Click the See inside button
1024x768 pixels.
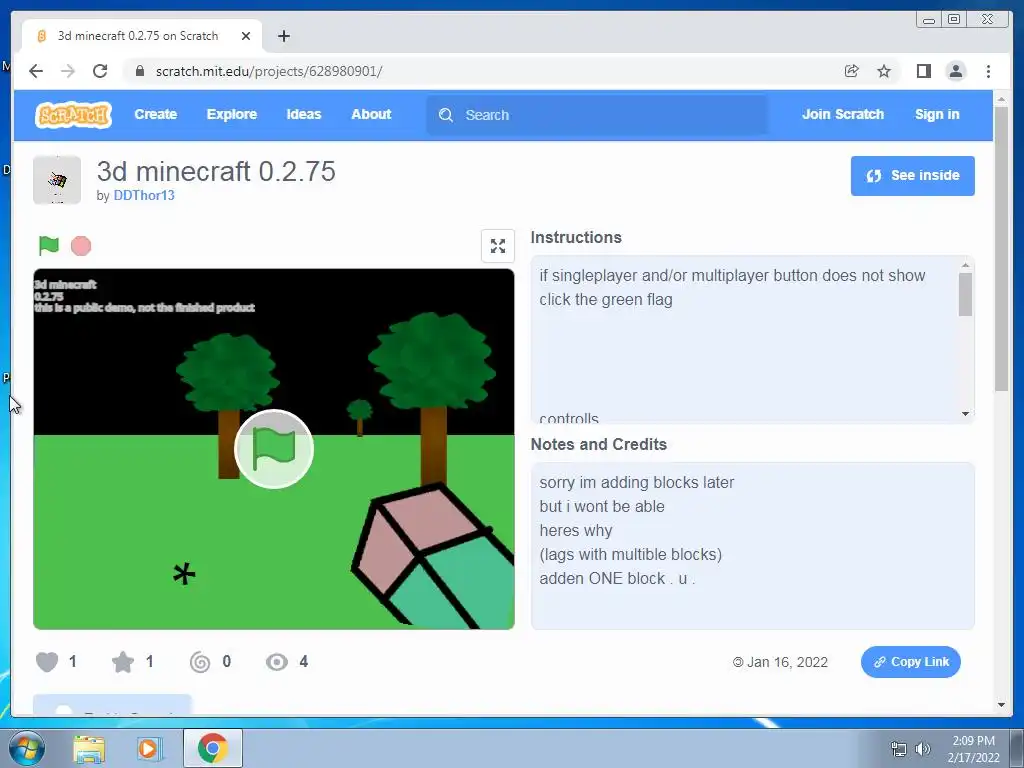912,176
